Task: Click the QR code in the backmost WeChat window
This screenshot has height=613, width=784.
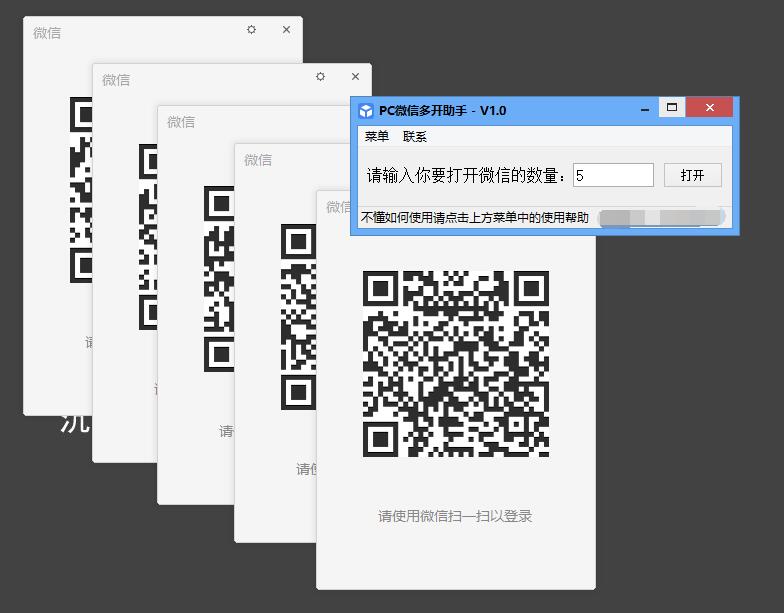Action: click(x=80, y=190)
